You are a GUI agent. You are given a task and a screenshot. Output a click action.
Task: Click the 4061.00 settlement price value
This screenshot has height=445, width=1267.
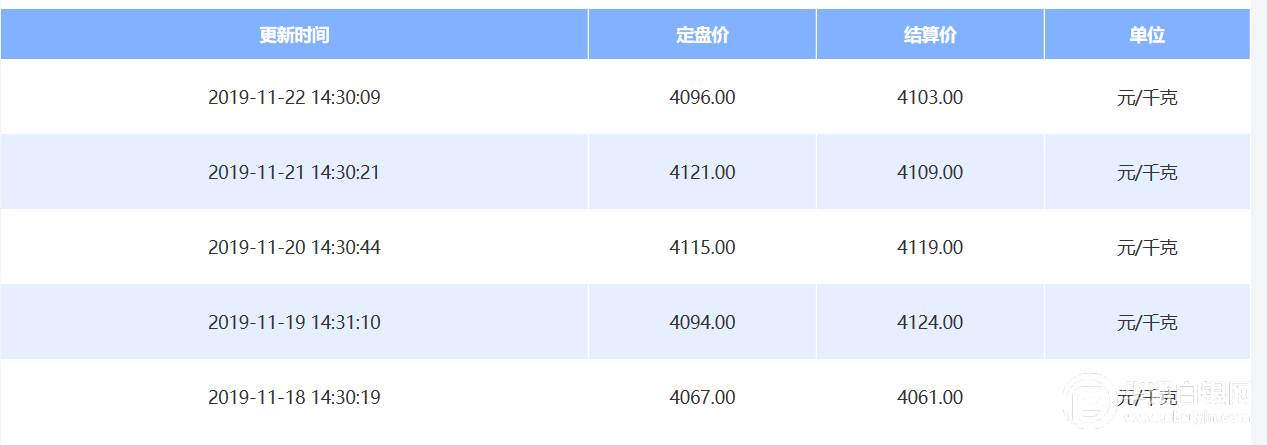point(930,398)
